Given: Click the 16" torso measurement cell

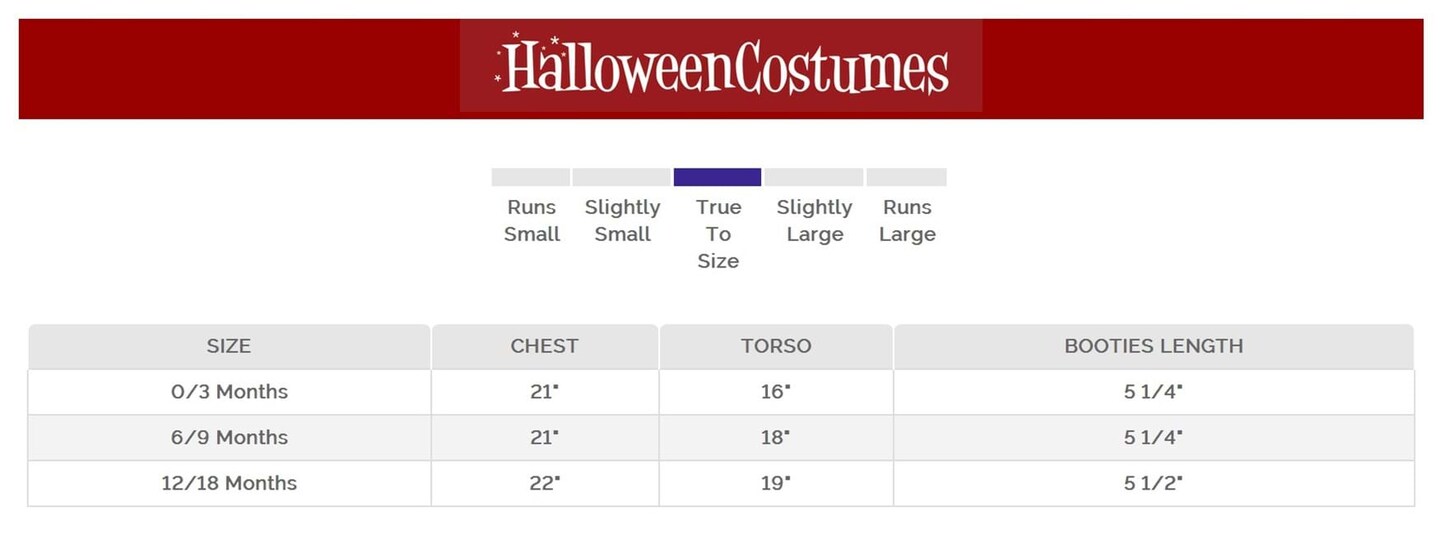Looking at the screenshot, I should pyautogui.click(x=775, y=392).
